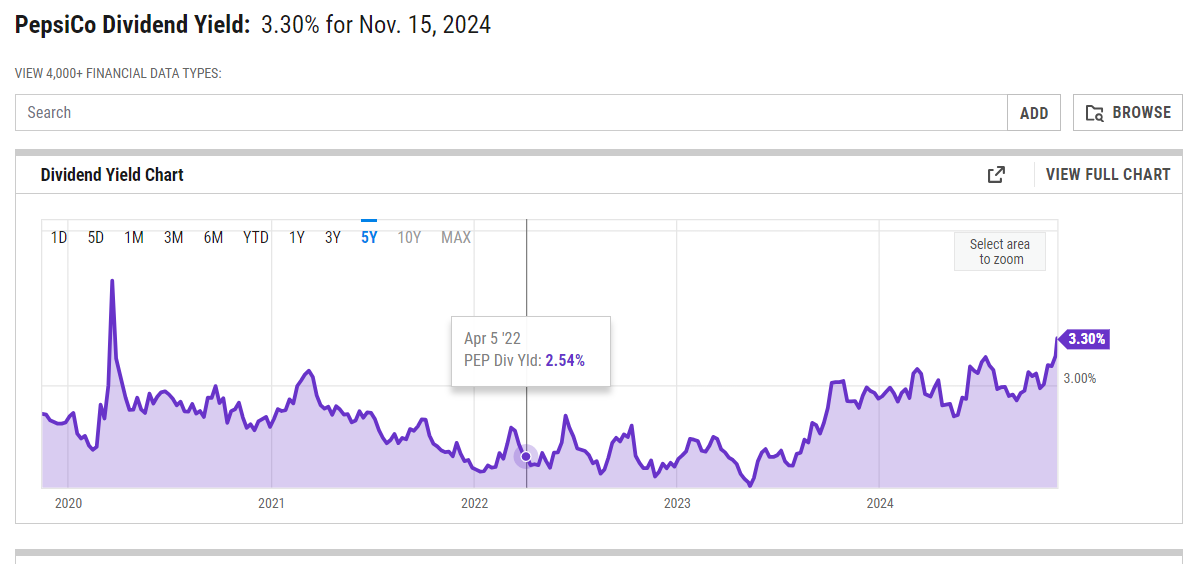Show MAX history range
This screenshot has width=1200, height=564.
(456, 237)
